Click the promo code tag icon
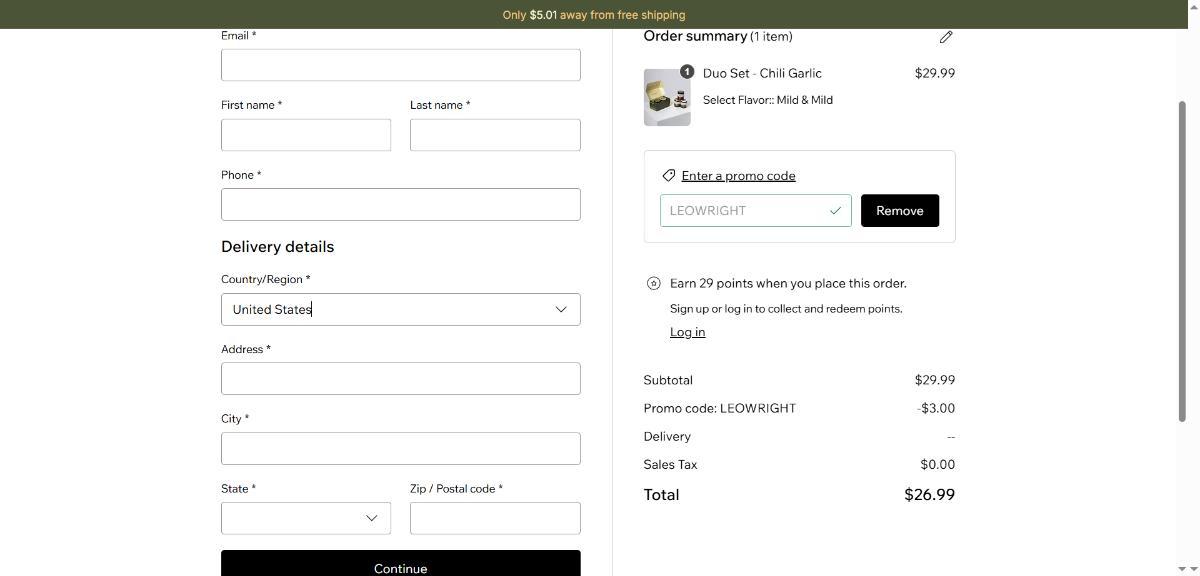 669,176
